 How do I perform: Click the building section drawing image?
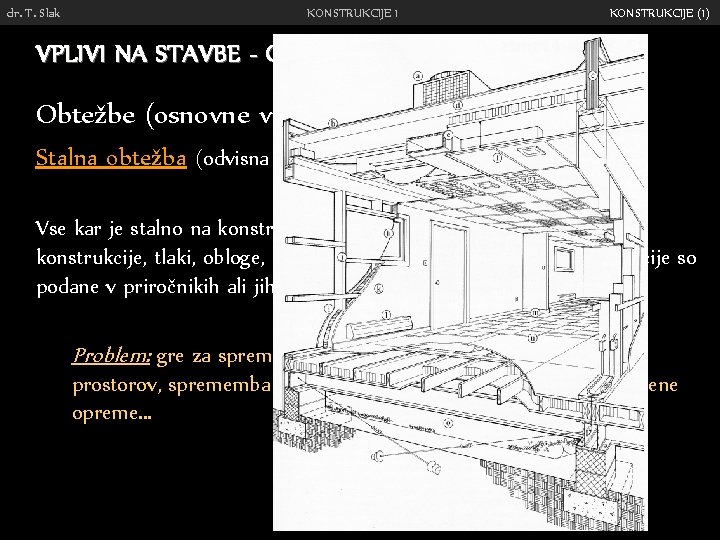(x=461, y=282)
